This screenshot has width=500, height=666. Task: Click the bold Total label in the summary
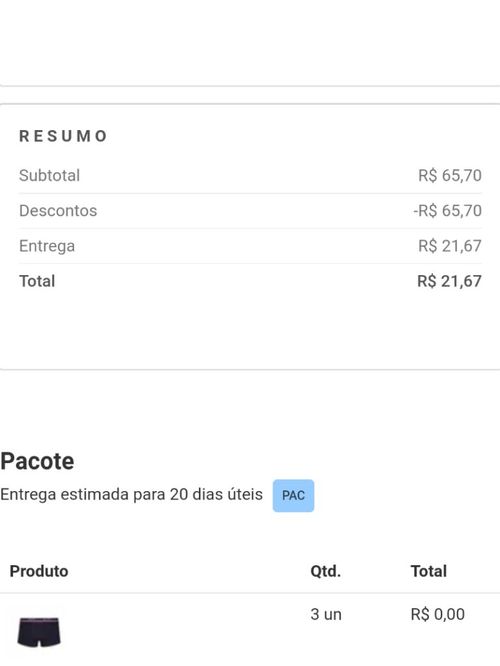(x=37, y=281)
